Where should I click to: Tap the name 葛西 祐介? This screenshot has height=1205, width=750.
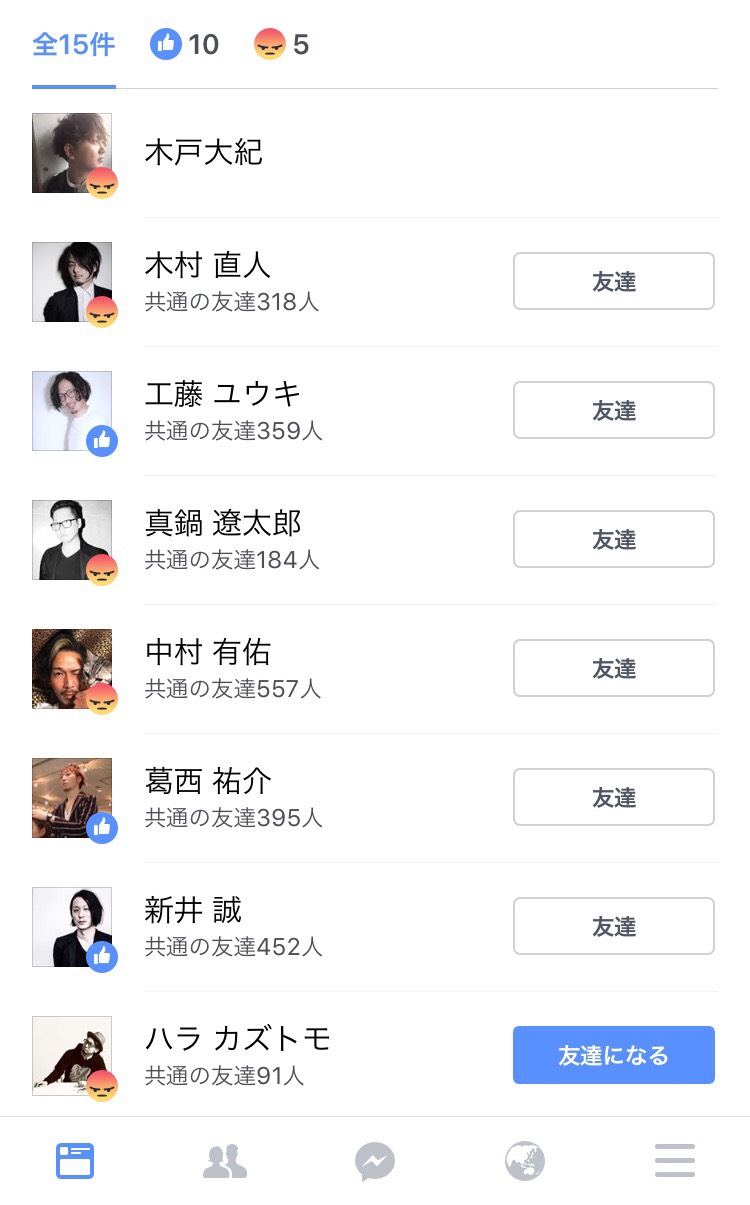coord(208,781)
